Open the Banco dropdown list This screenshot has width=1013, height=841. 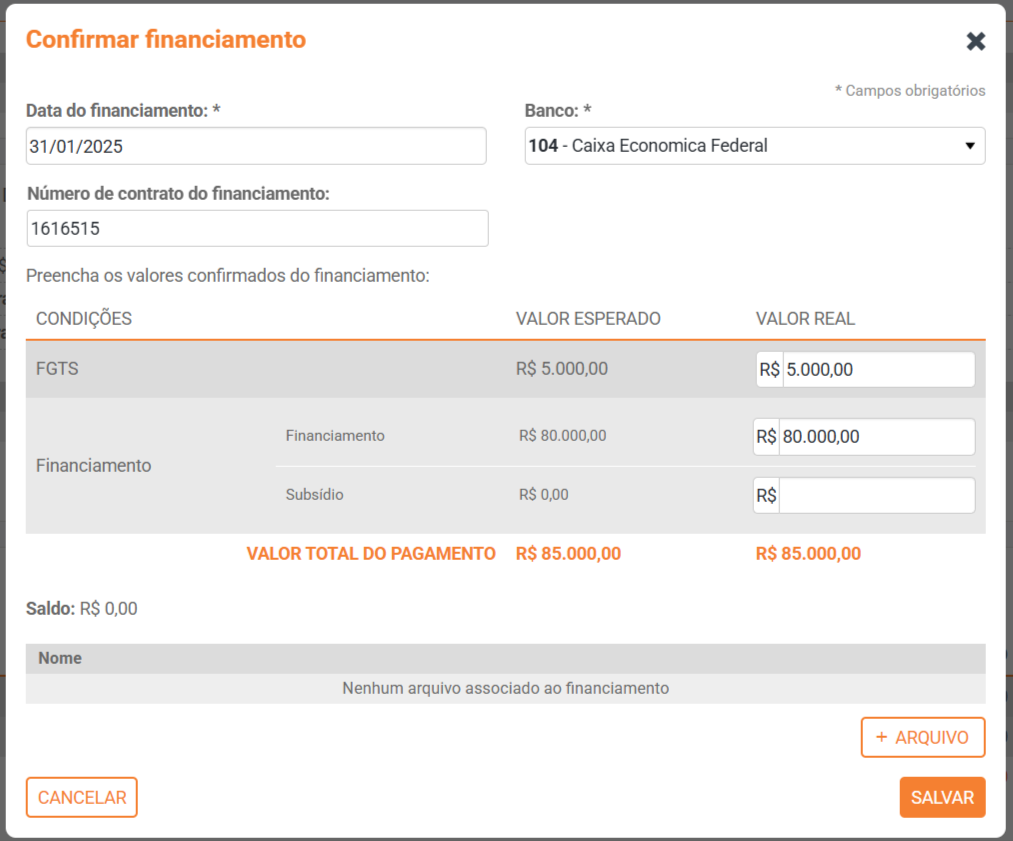(x=740, y=146)
